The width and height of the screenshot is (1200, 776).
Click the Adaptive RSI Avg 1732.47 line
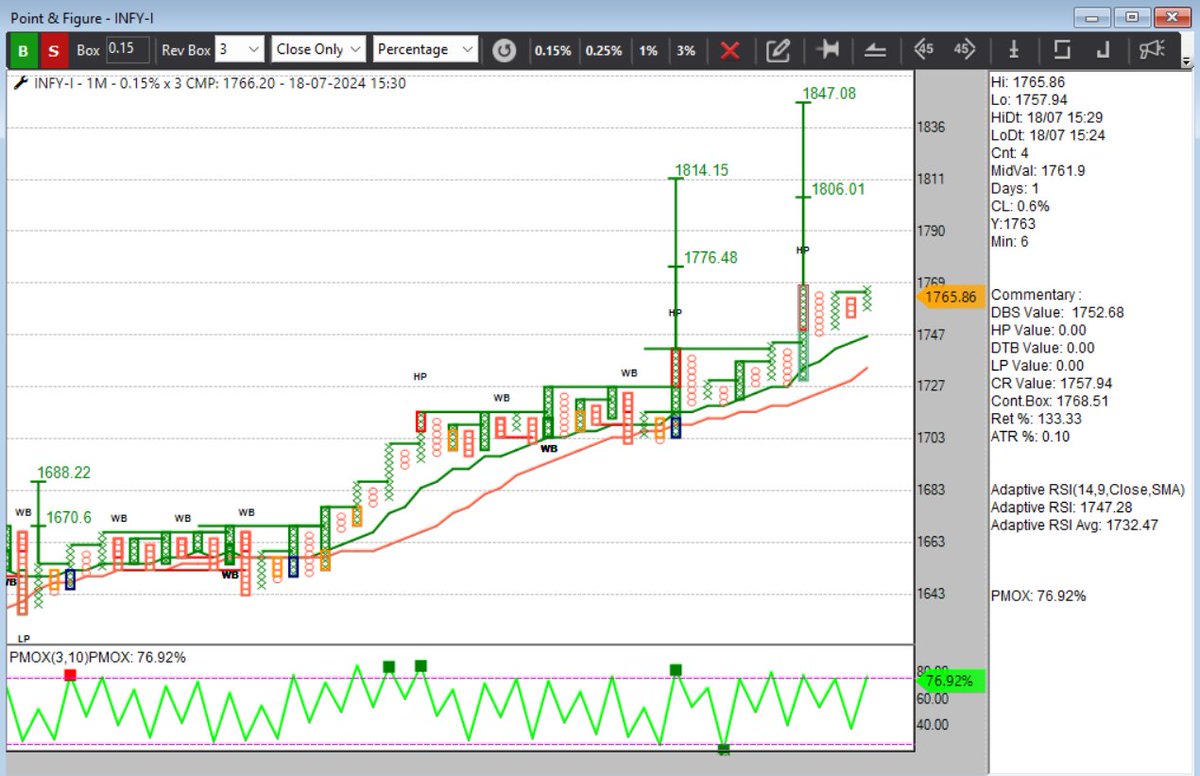tap(1074, 524)
